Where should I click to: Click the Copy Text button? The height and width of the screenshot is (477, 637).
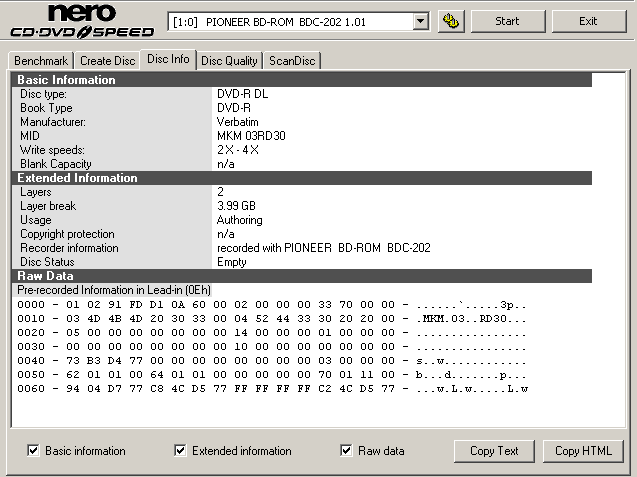point(494,451)
